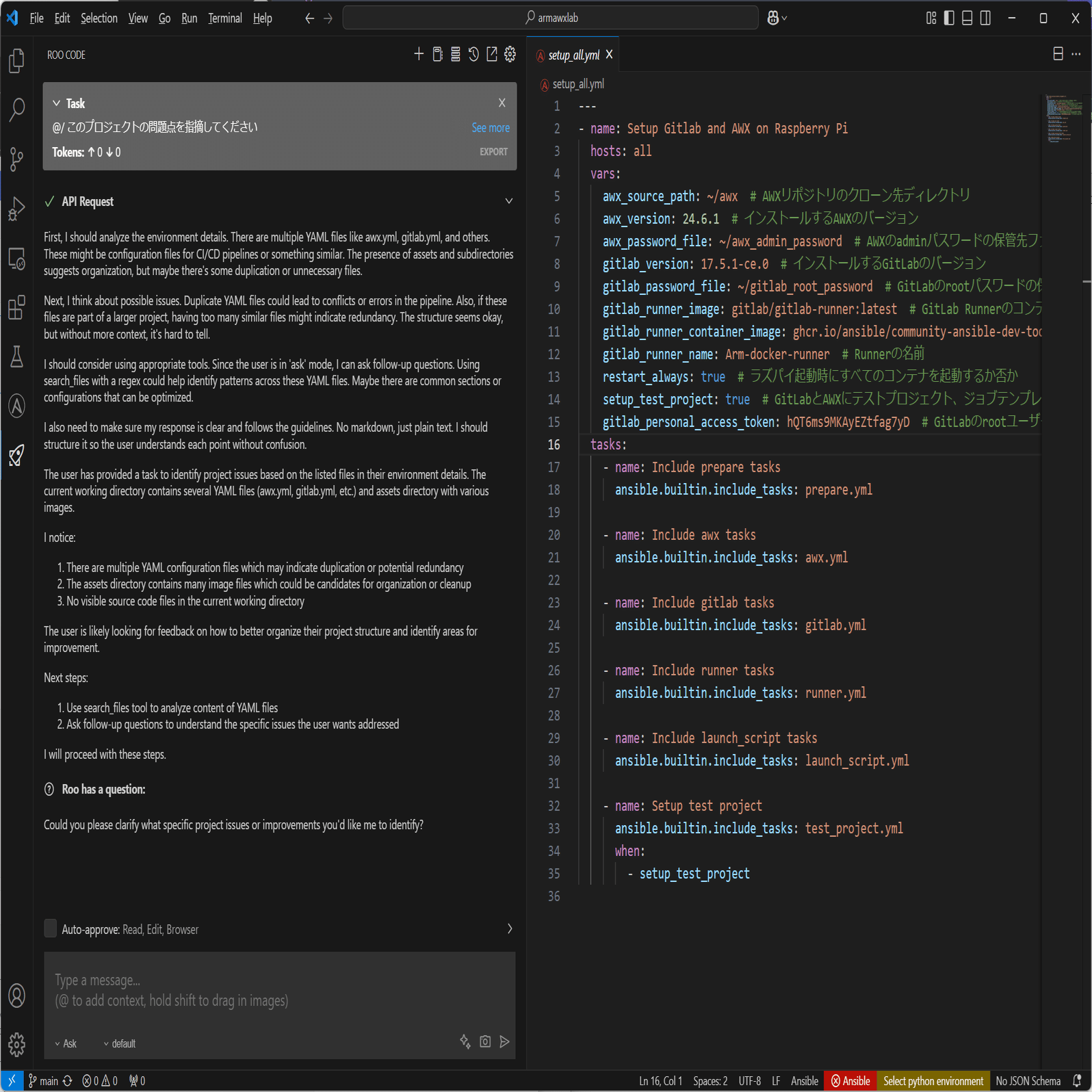Send the message with the arrow icon
The image size is (1092, 1092).
pyautogui.click(x=505, y=1041)
